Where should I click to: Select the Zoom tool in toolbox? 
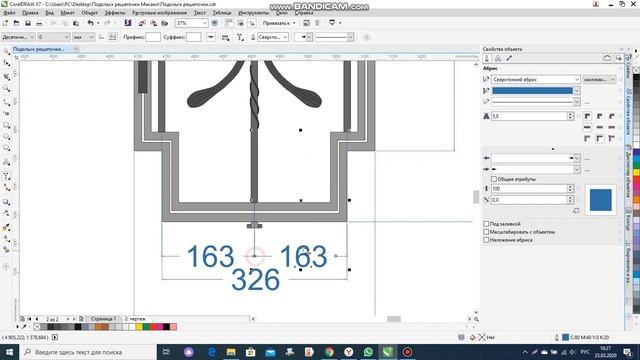(6, 88)
